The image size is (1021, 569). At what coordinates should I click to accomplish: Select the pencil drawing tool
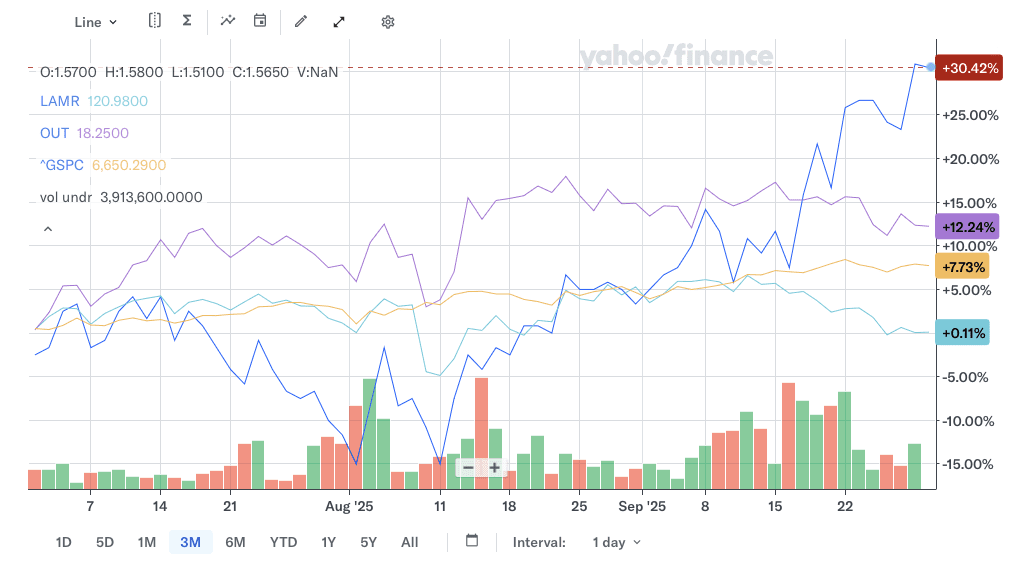click(x=301, y=22)
